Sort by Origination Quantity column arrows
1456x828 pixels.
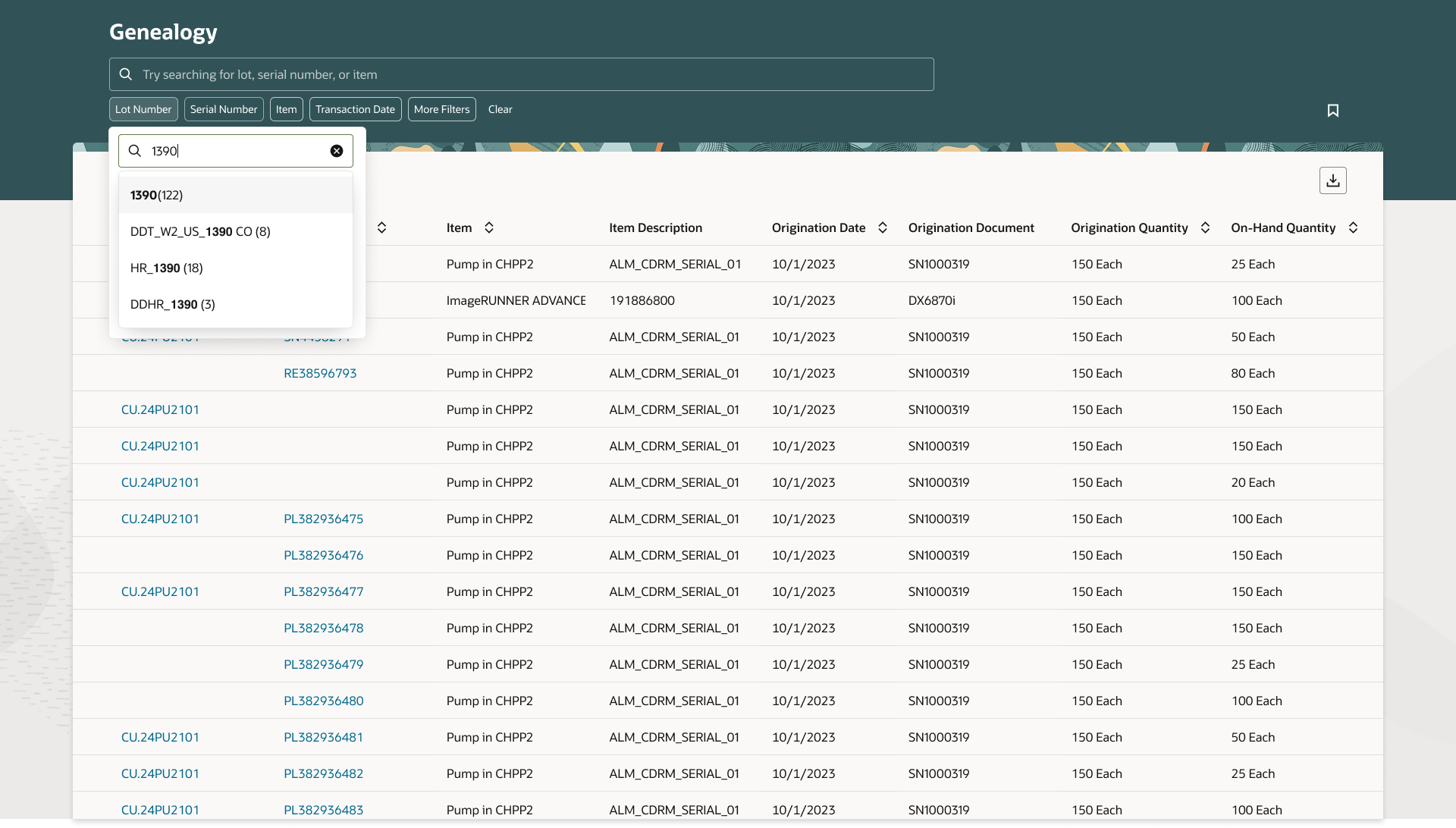[1205, 227]
